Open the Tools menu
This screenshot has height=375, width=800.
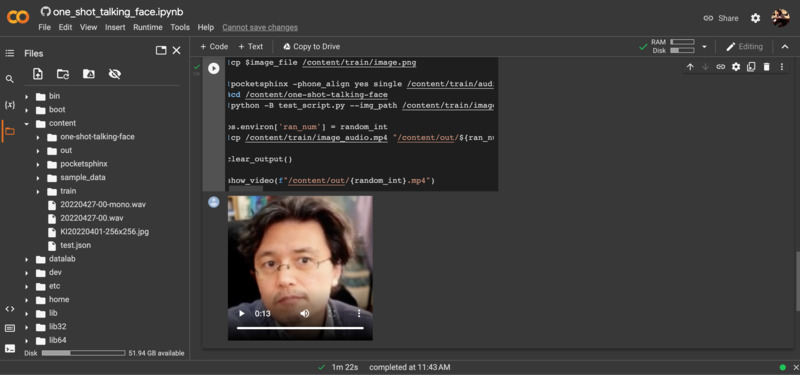click(x=180, y=28)
